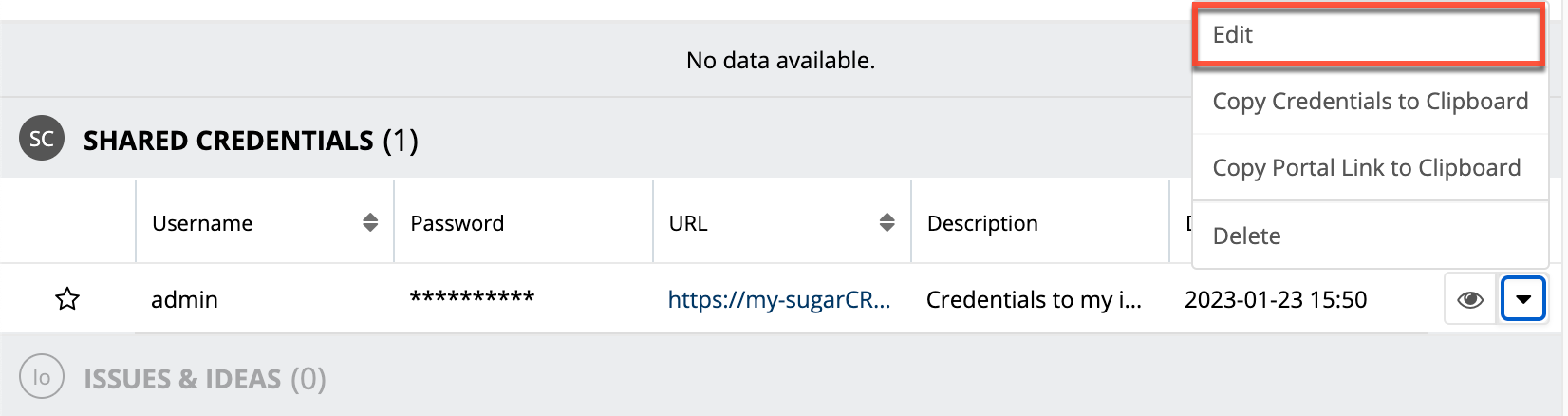
Task: Select Copy Credentials to Clipboard
Action: (x=1370, y=102)
